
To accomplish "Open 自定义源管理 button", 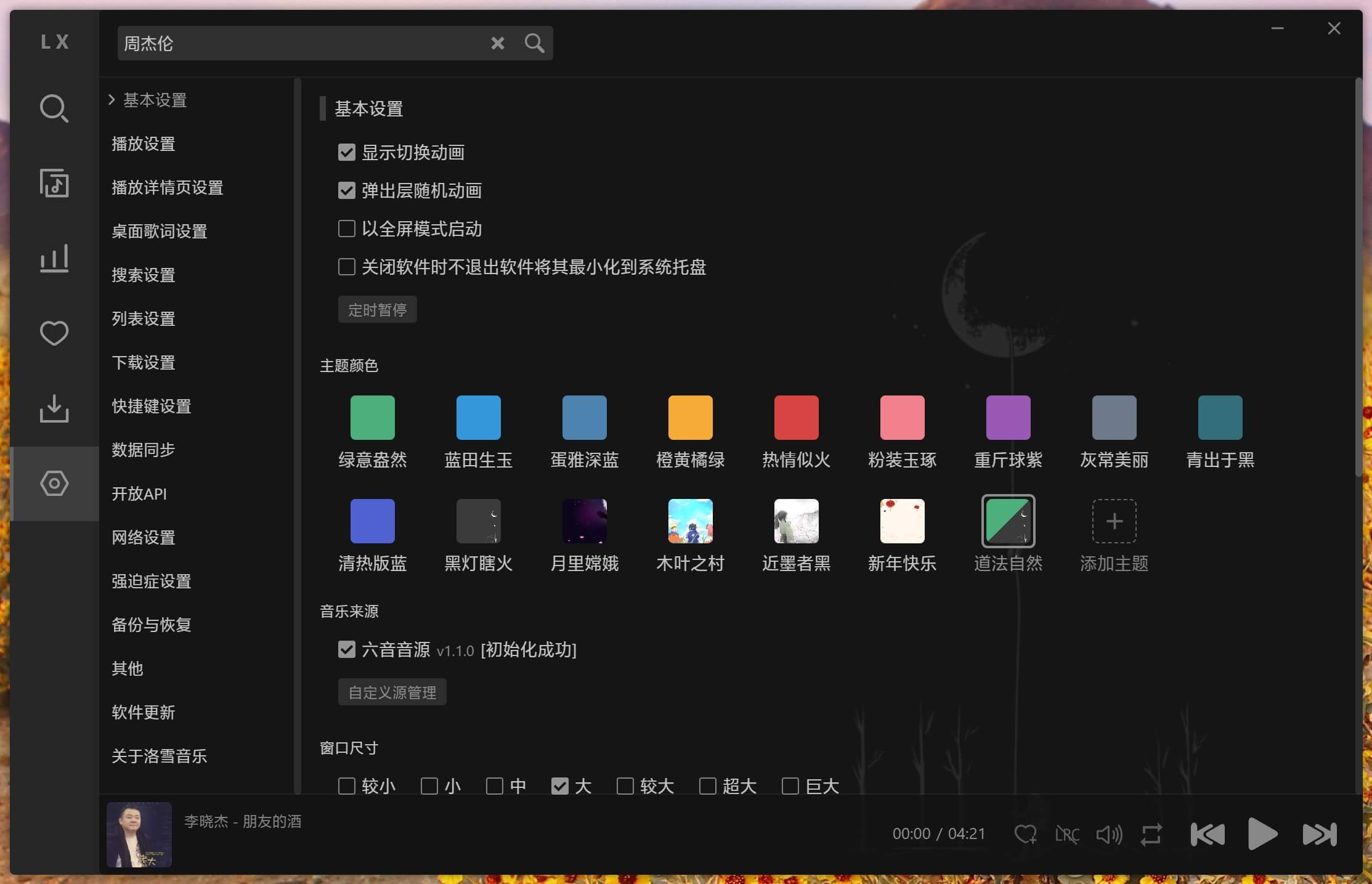I will tap(392, 692).
